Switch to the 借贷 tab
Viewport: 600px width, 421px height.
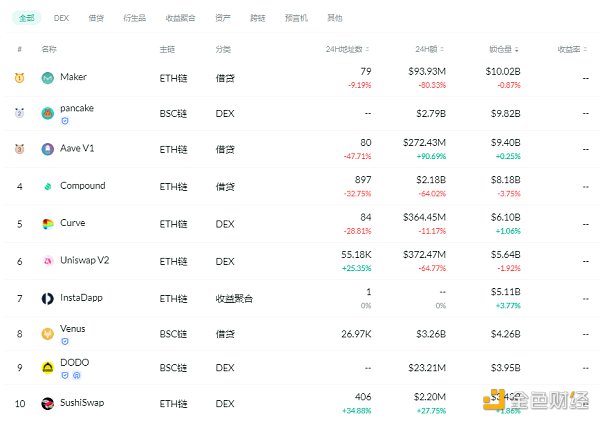pyautogui.click(x=96, y=18)
